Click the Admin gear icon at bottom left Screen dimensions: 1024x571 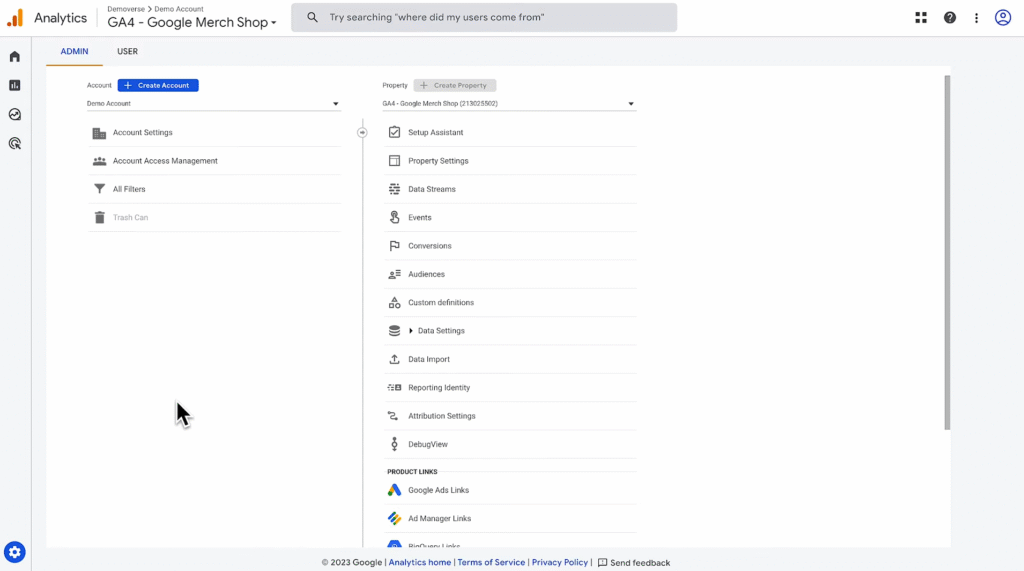[x=14, y=552]
